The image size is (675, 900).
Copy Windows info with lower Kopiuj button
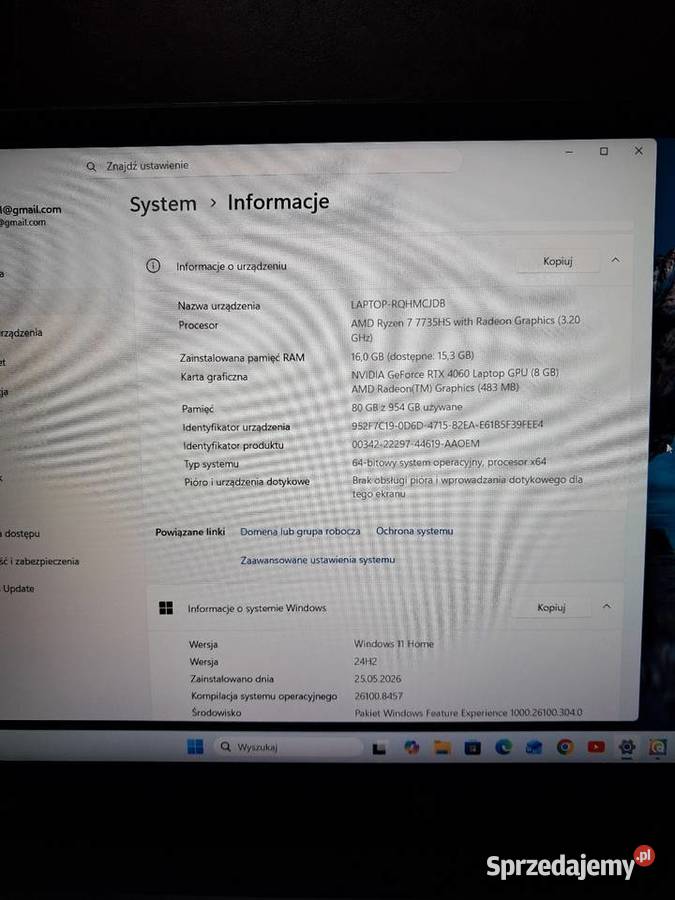coord(551,607)
